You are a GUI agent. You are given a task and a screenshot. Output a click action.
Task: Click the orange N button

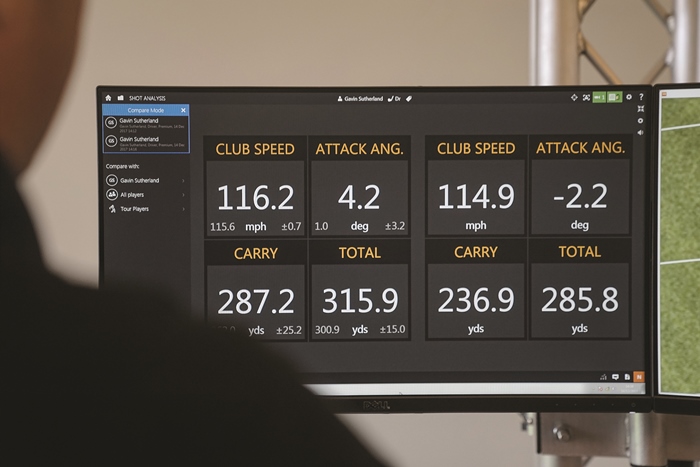(639, 377)
